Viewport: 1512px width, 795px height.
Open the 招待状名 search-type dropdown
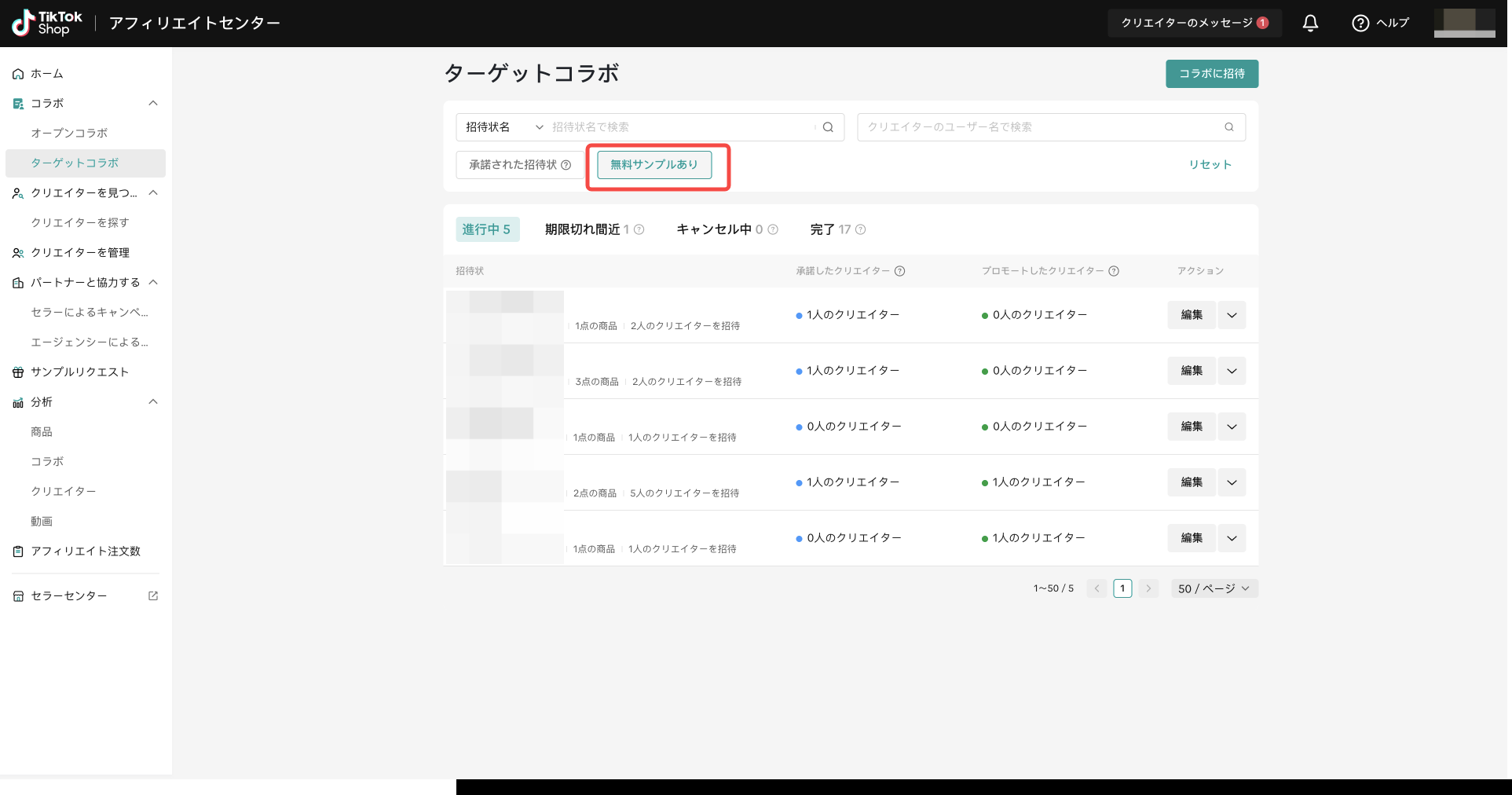point(504,127)
